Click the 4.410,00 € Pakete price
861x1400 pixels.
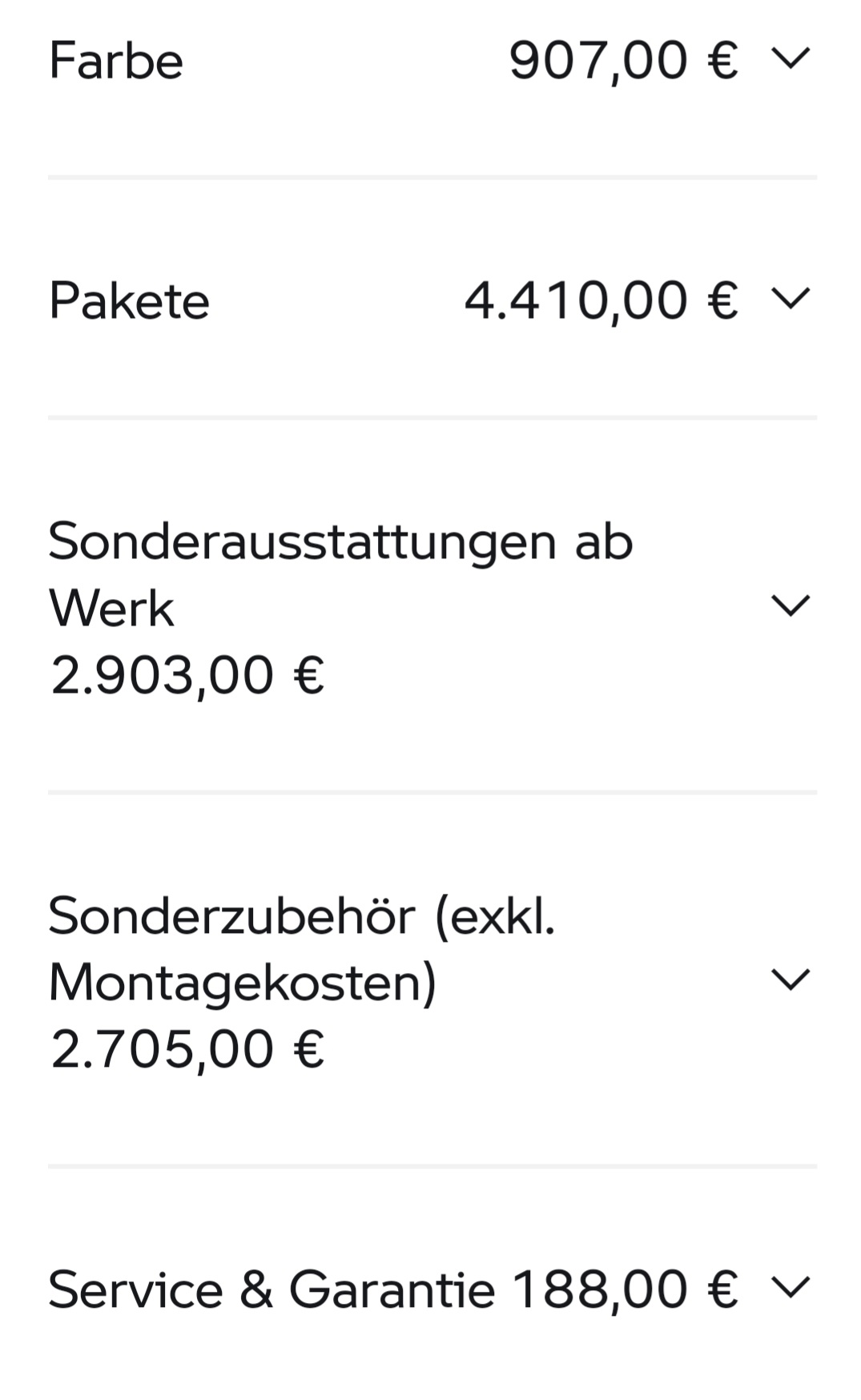pyautogui.click(x=601, y=301)
